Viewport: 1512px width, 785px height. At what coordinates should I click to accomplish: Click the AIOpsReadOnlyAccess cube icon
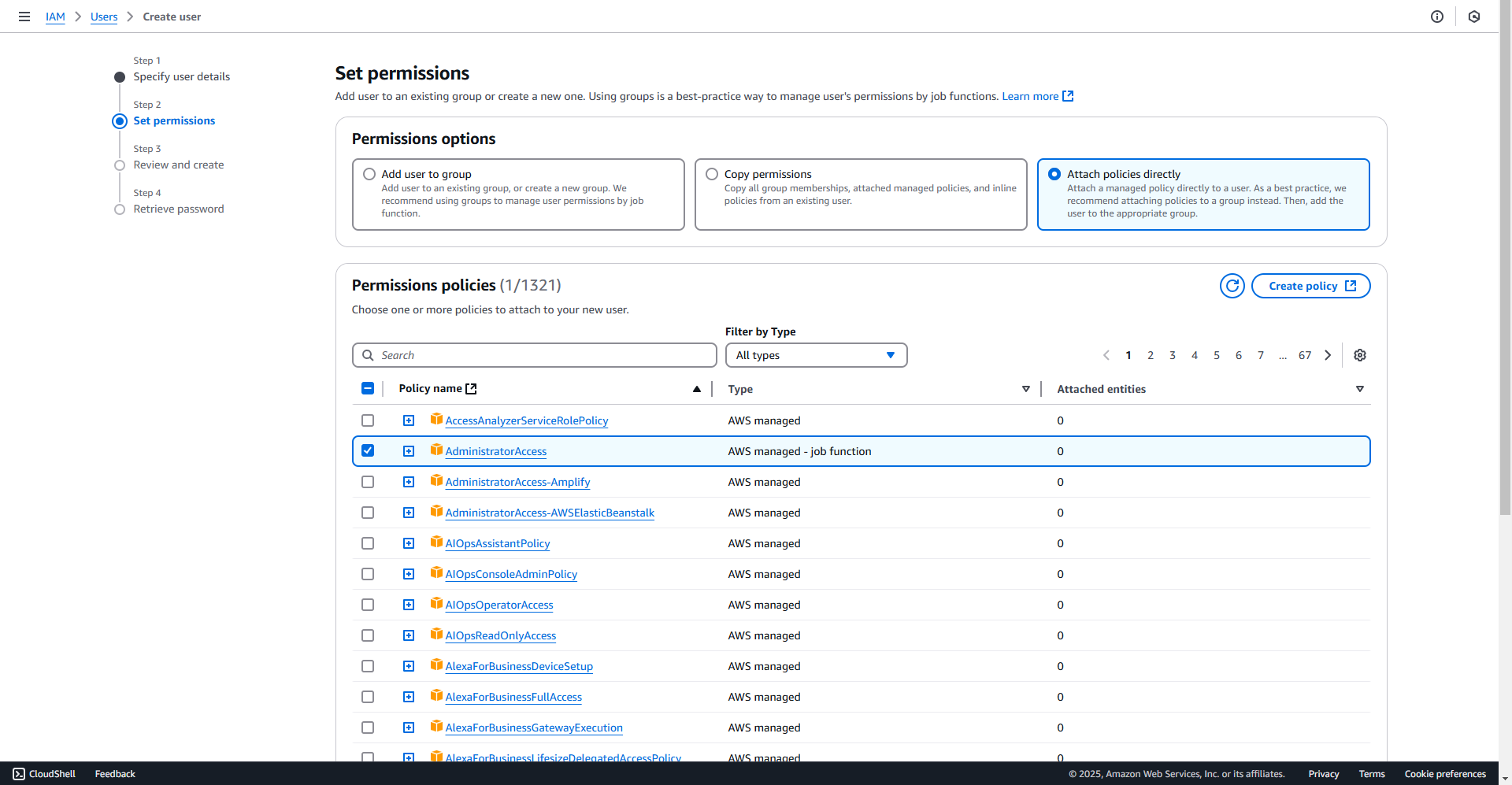tap(436, 634)
